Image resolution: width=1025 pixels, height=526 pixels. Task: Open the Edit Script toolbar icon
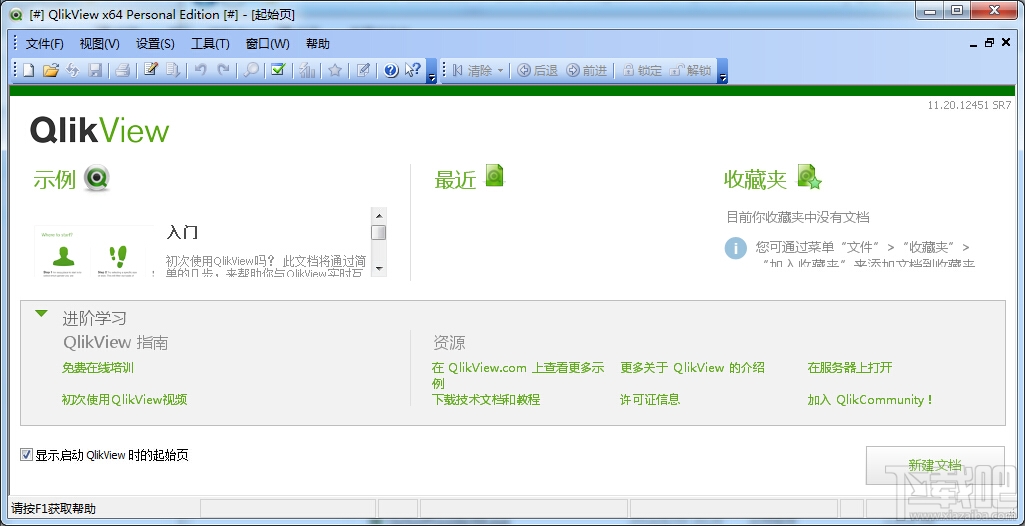tap(151, 69)
